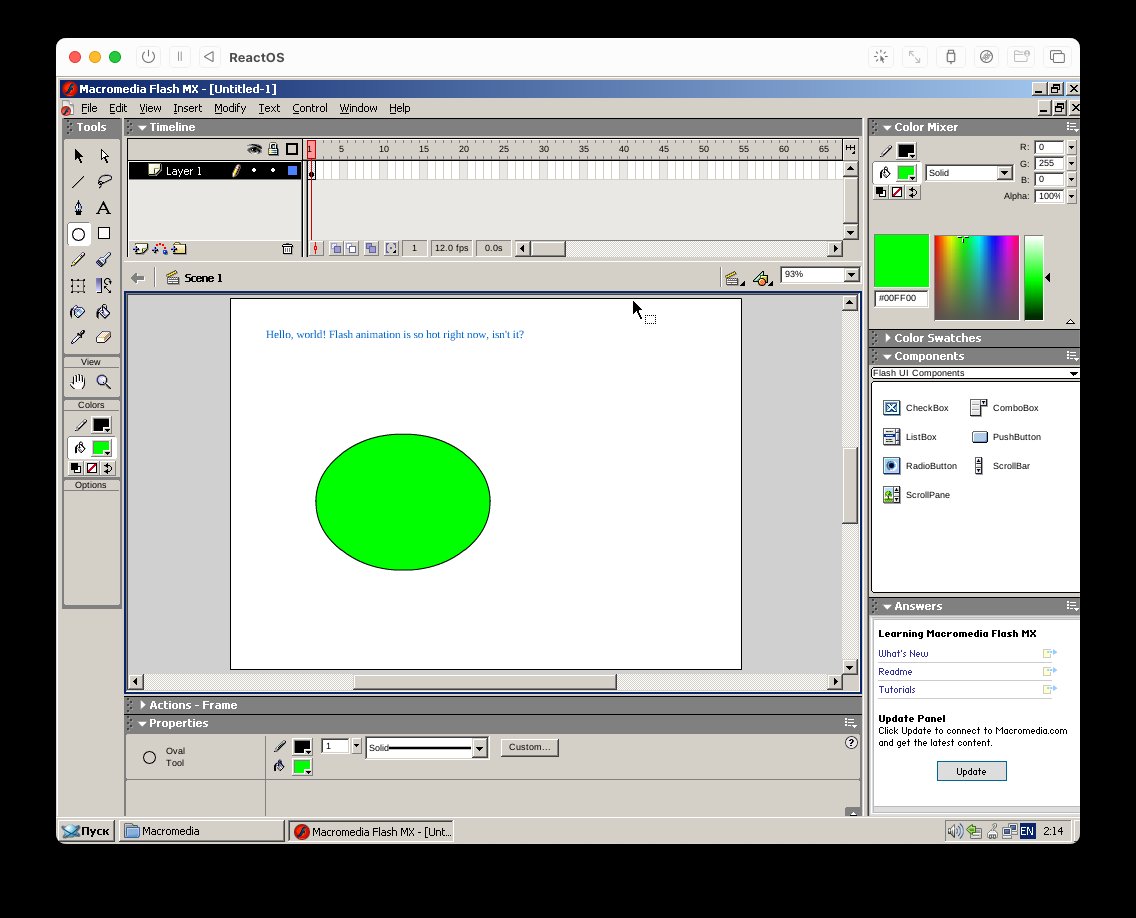Choose the Line tool

coord(78,182)
